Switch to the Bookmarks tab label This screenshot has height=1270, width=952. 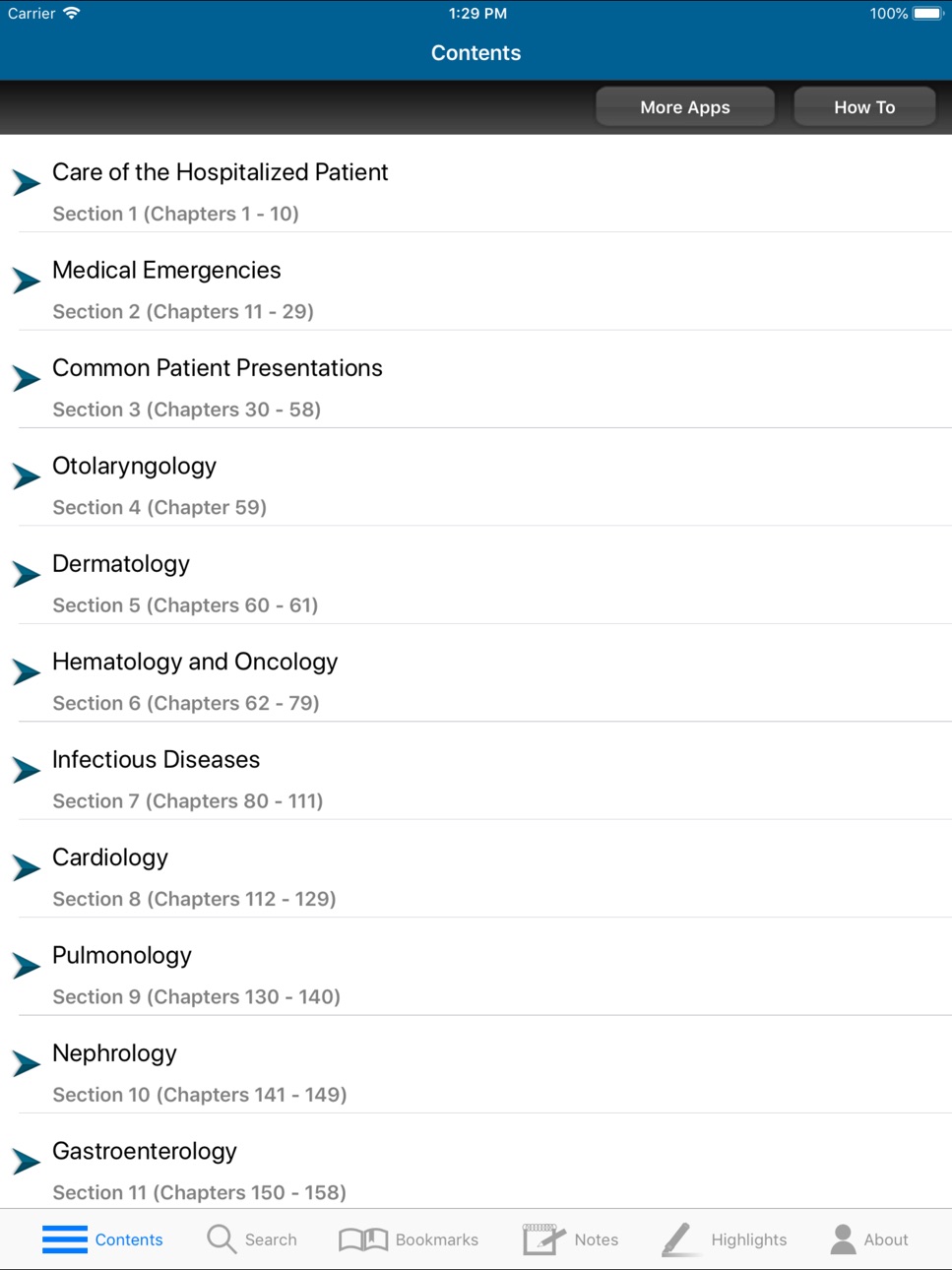pos(437,1239)
